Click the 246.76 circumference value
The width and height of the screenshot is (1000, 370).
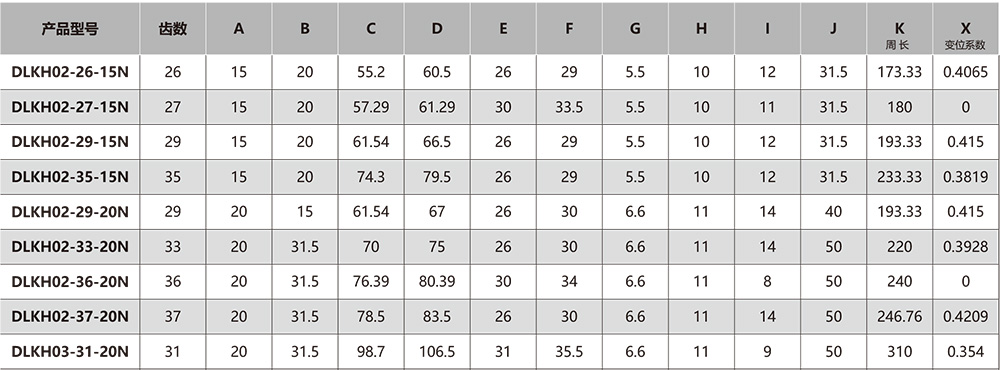pyautogui.click(x=899, y=316)
